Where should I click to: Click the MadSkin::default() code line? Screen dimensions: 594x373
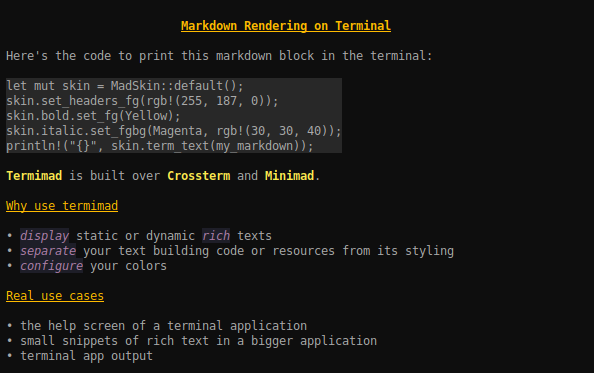(x=125, y=86)
